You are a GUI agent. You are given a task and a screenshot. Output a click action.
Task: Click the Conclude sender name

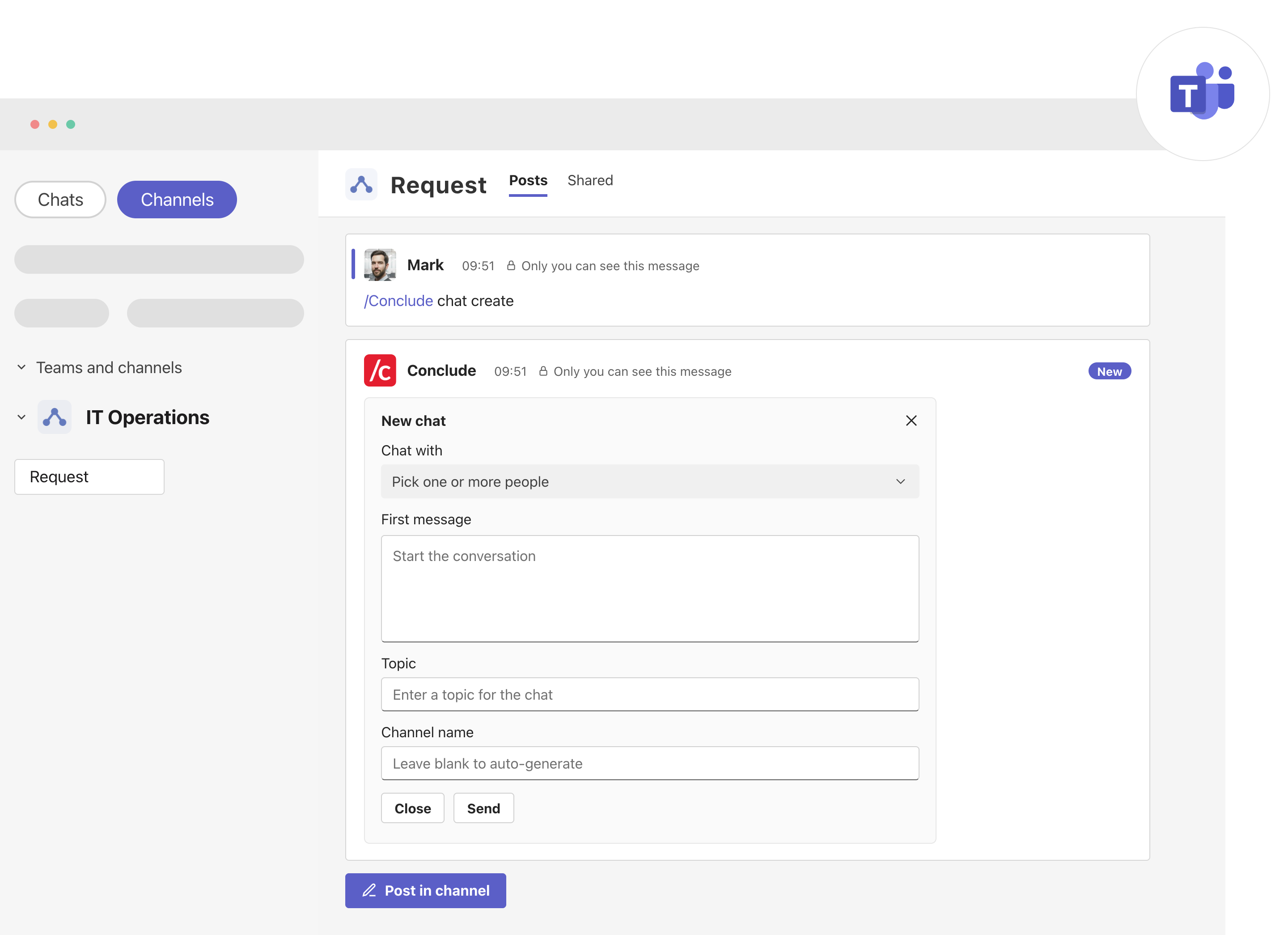pyautogui.click(x=441, y=370)
